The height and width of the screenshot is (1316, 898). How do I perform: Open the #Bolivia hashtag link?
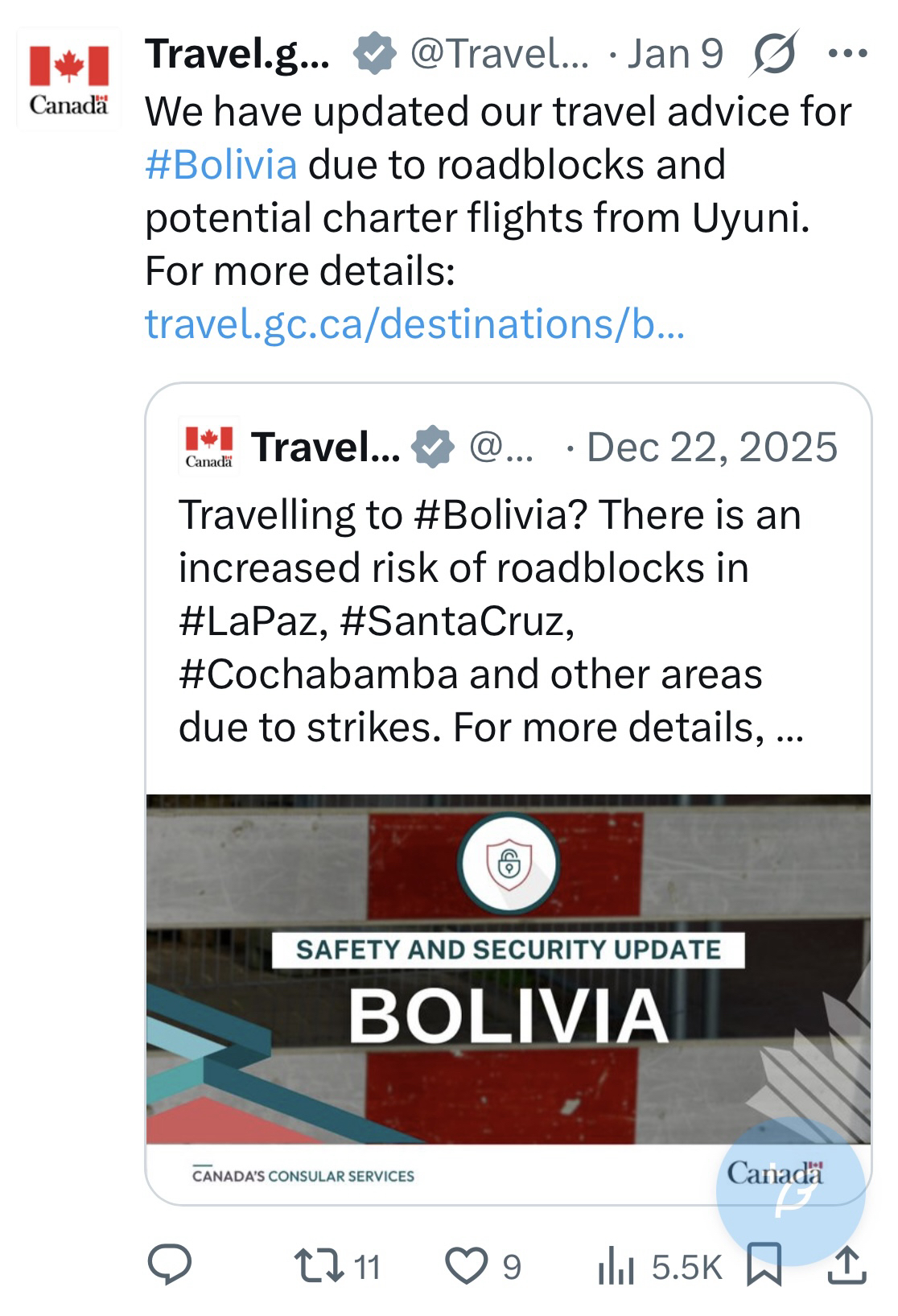(221, 164)
